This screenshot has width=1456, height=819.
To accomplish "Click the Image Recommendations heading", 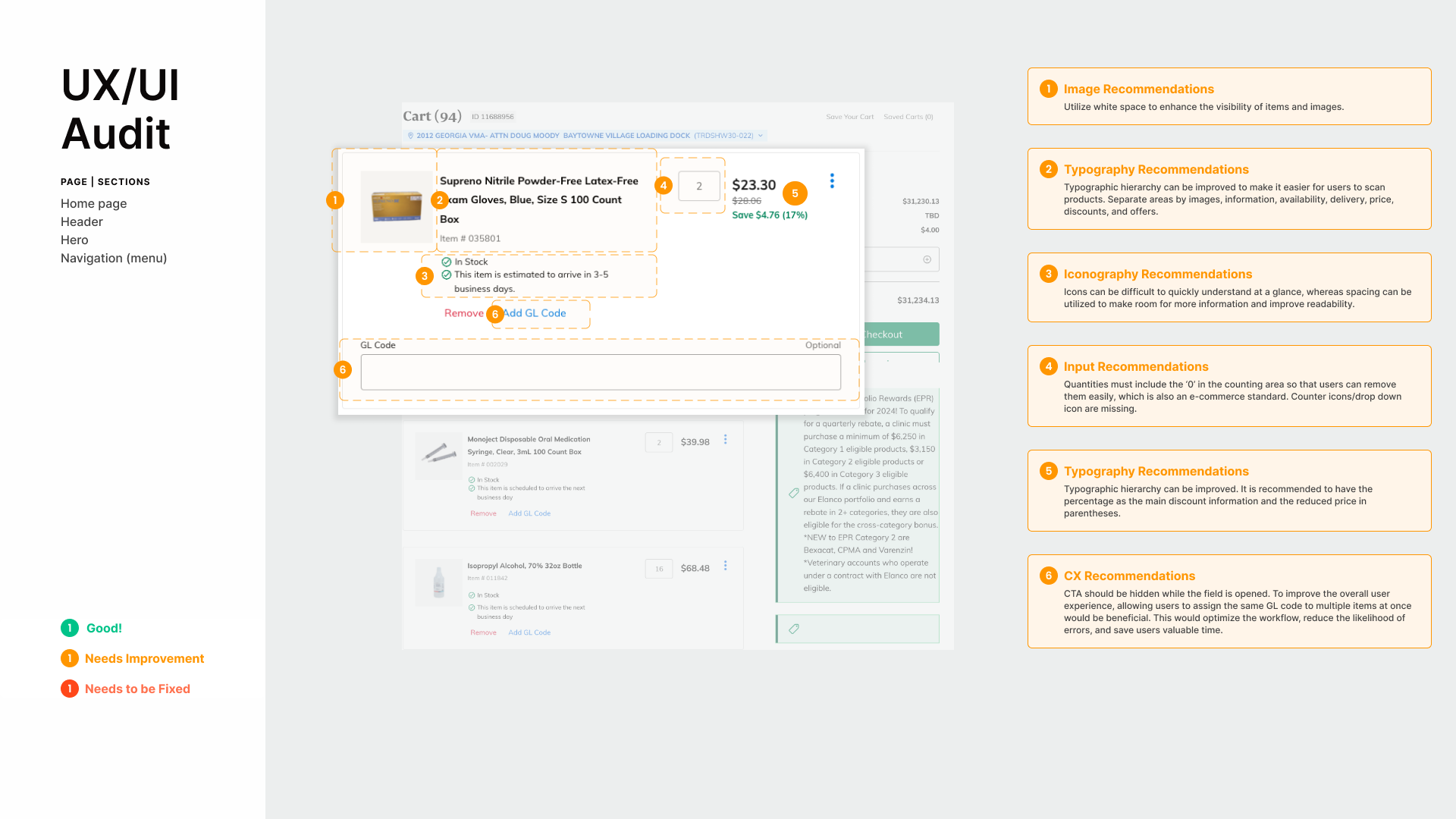I will 1139,89.
